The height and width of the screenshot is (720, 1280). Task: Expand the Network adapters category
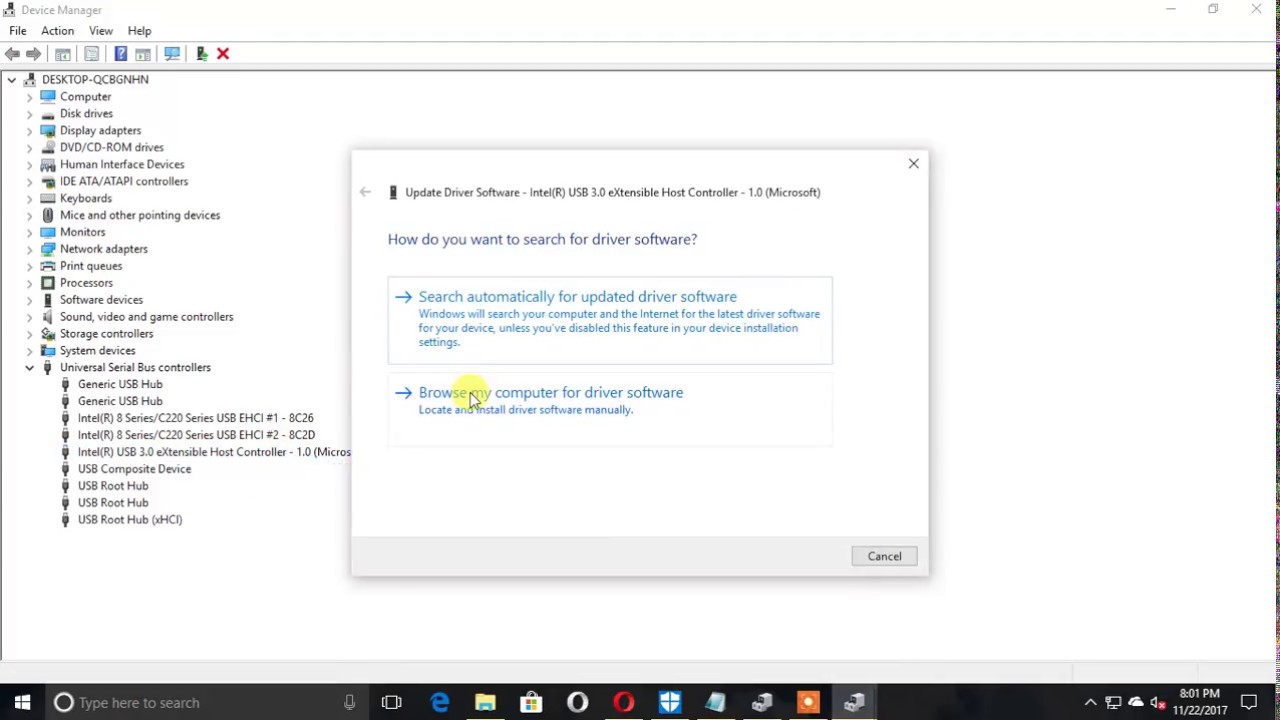pyautogui.click(x=29, y=249)
